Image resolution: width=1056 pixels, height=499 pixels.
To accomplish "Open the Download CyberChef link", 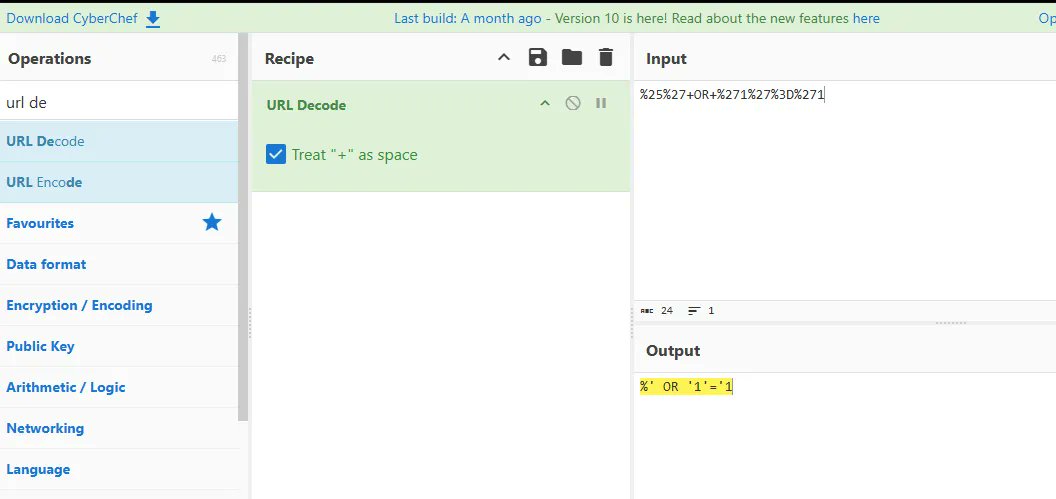I will [x=71, y=18].
